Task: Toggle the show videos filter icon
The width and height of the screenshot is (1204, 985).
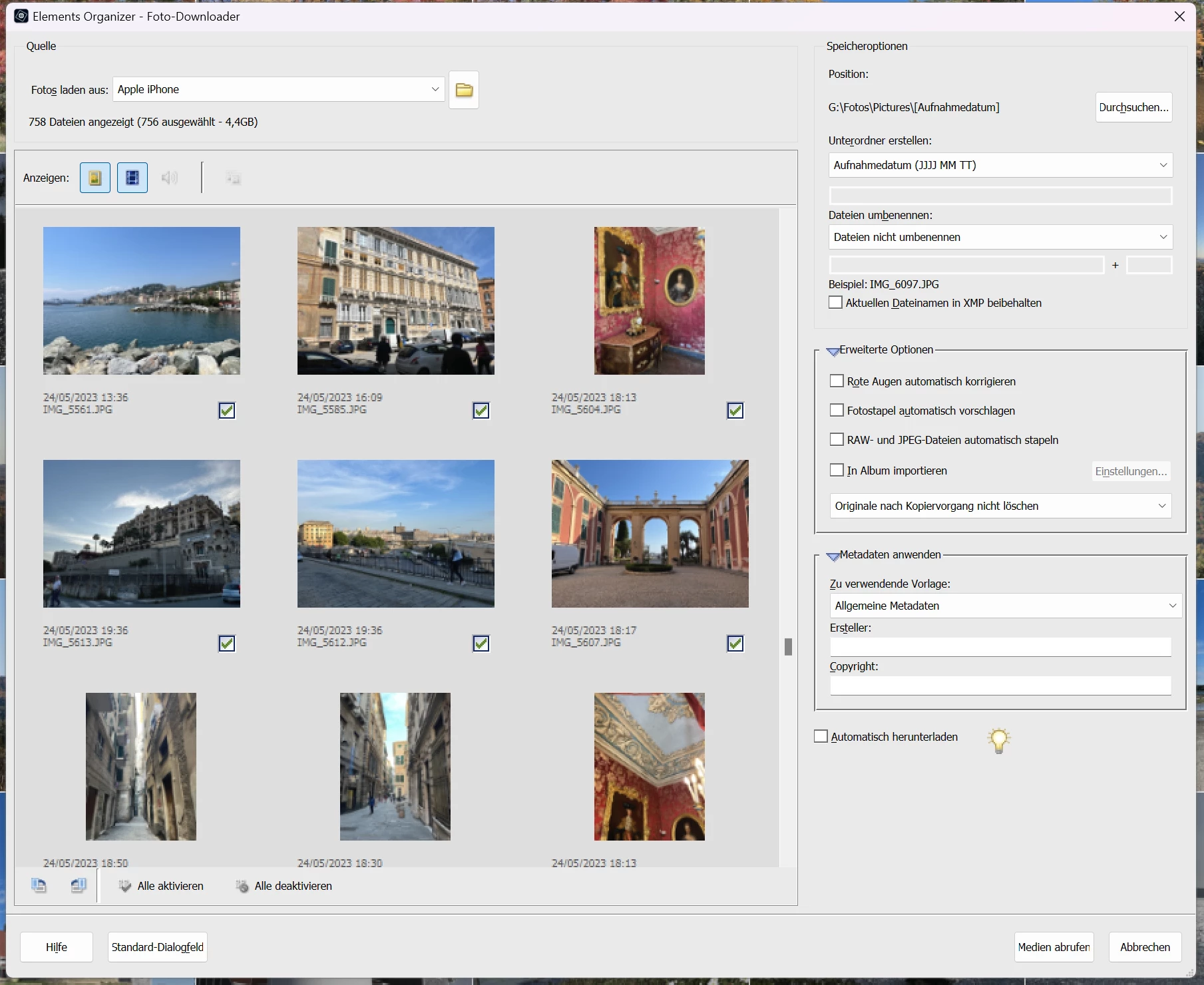Action: coord(132,178)
